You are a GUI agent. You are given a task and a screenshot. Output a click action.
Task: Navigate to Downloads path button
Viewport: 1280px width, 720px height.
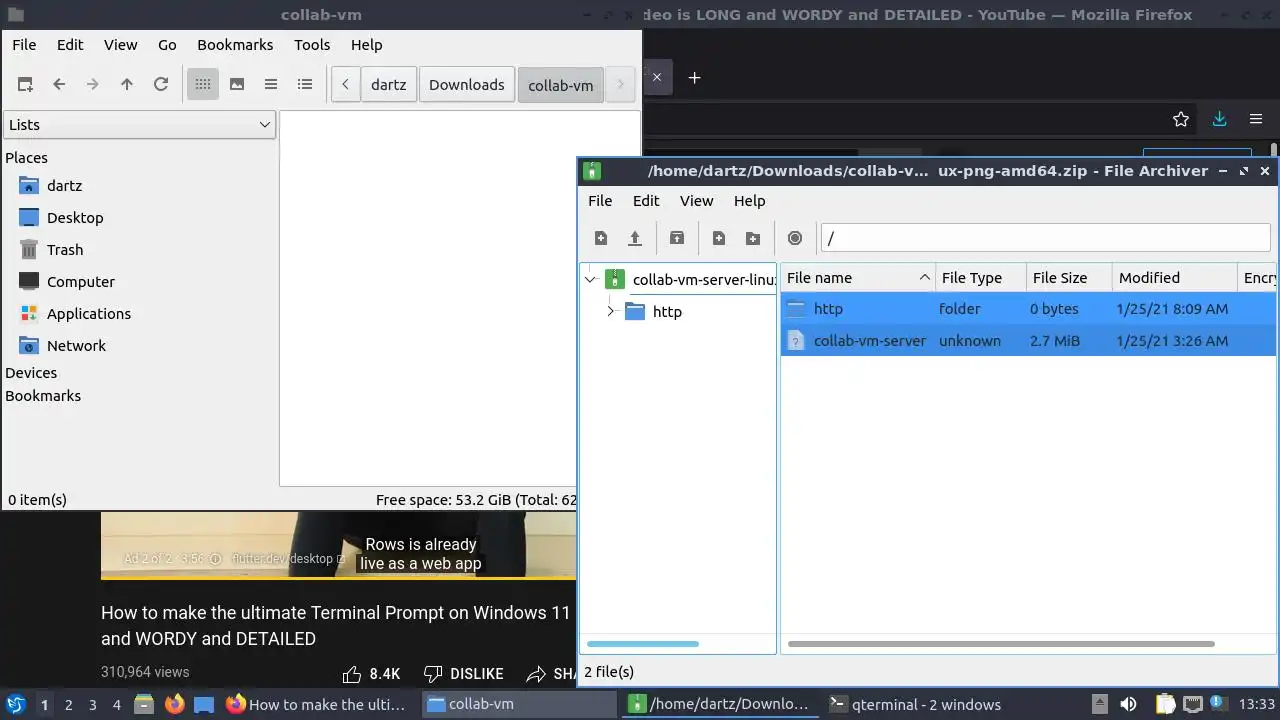pos(467,85)
